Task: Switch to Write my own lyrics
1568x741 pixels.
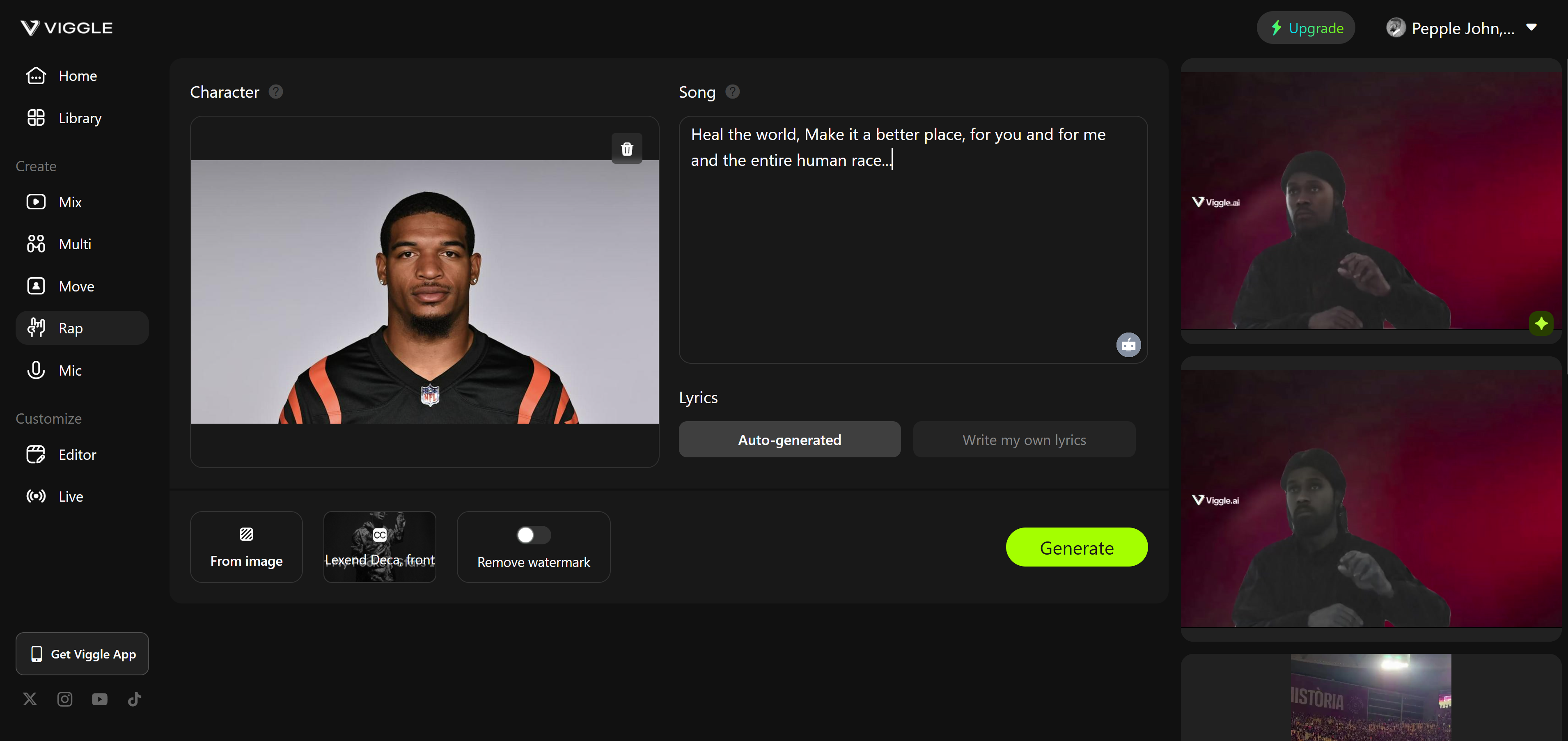Action: 1024,440
